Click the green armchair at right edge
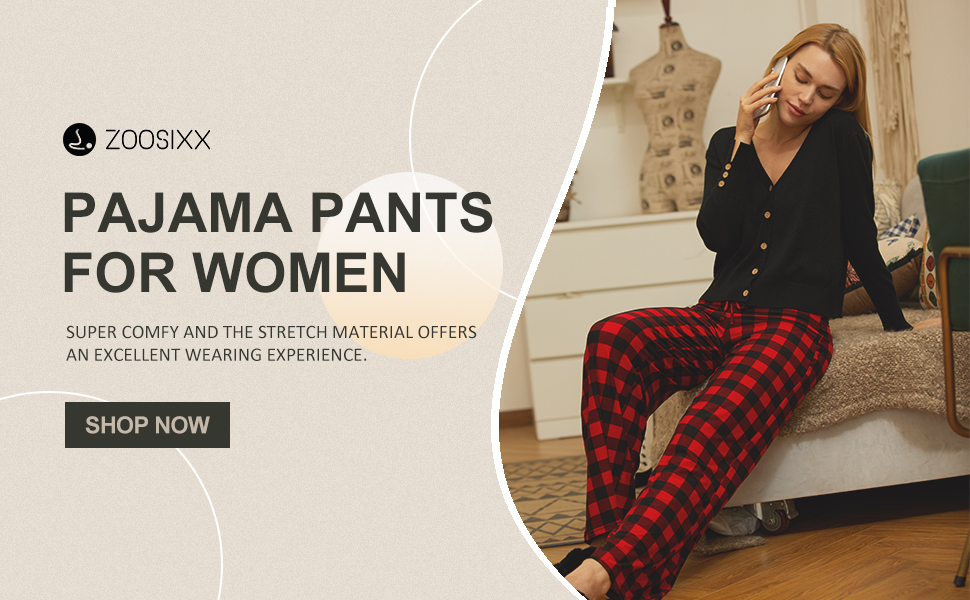Screen dimensions: 970x600 coord(945,247)
